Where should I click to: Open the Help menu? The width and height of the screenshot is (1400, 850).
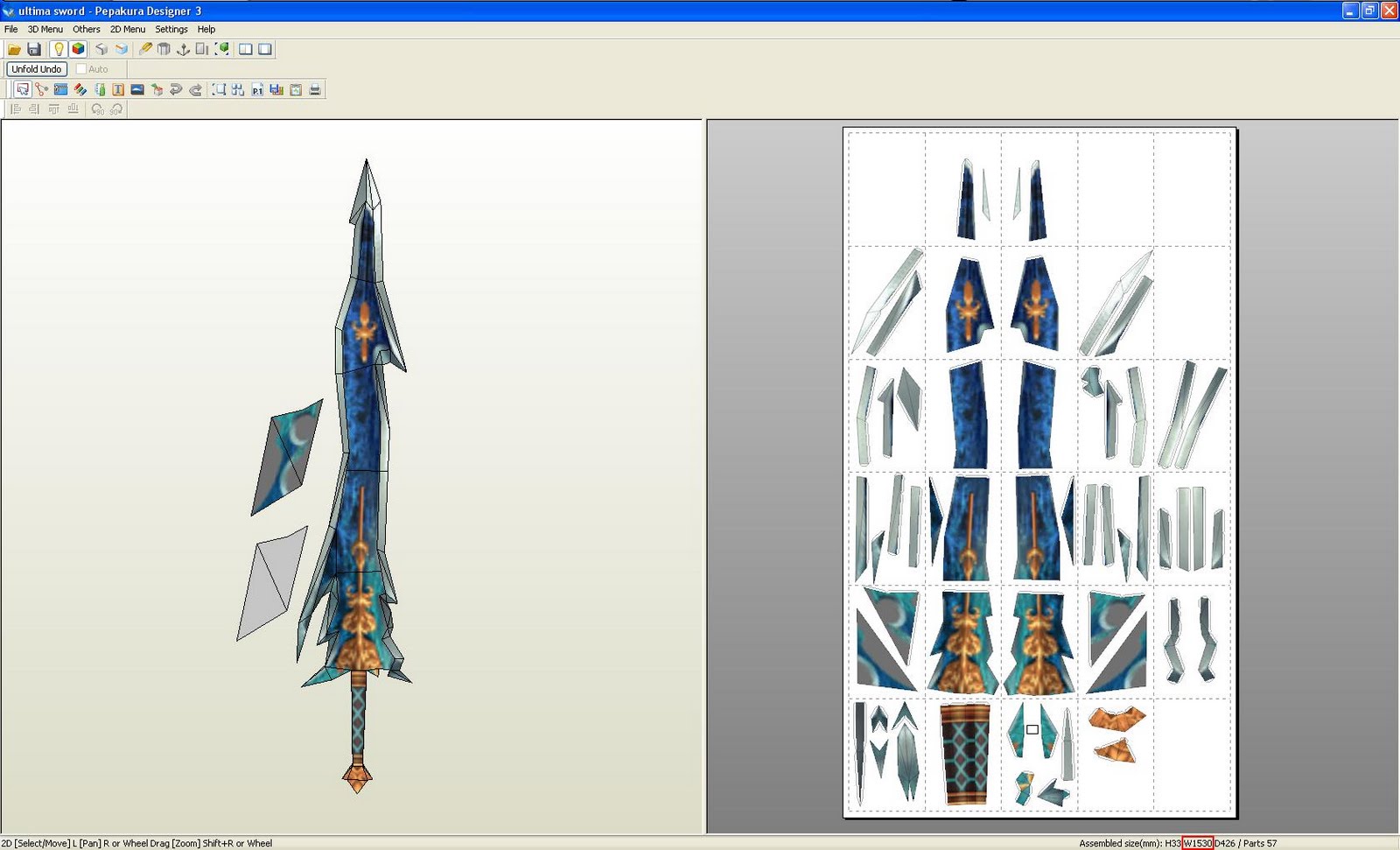pyautogui.click(x=206, y=29)
